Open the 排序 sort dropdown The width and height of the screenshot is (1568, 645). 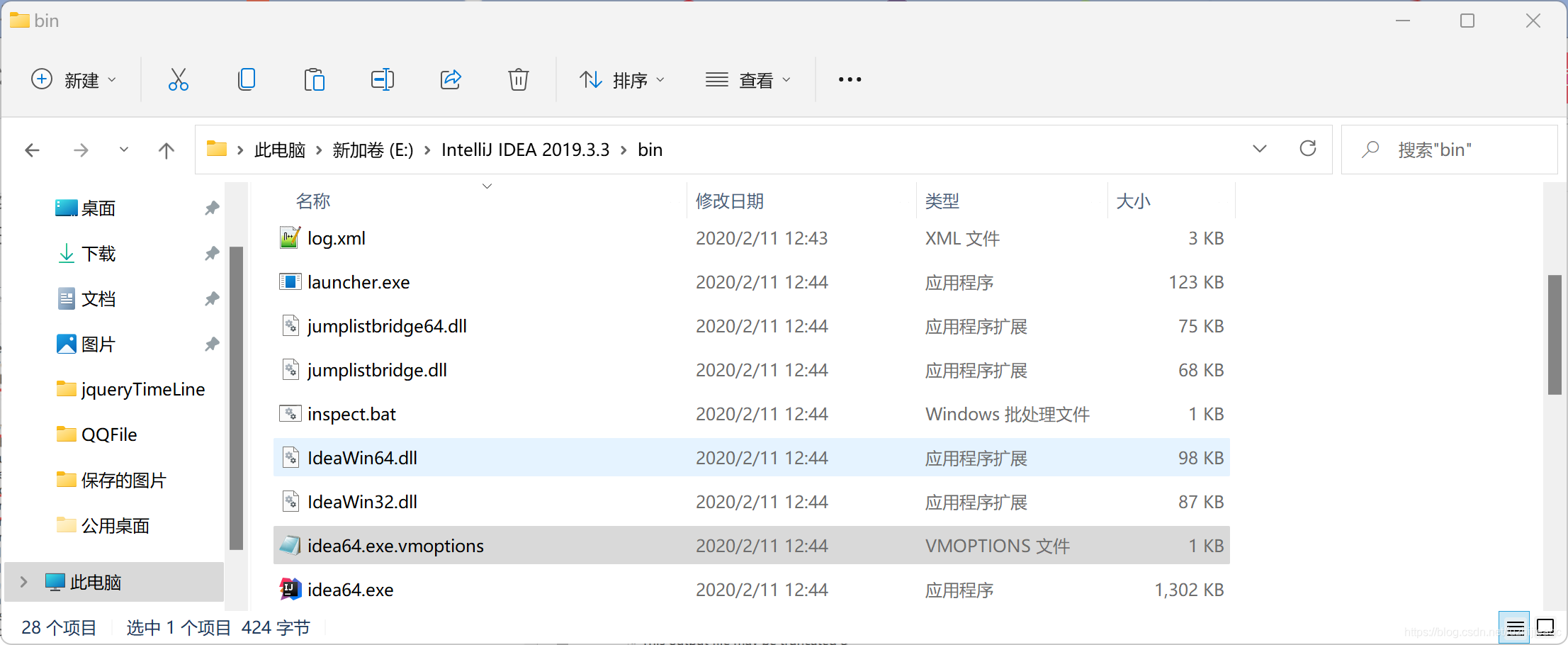[x=621, y=79]
